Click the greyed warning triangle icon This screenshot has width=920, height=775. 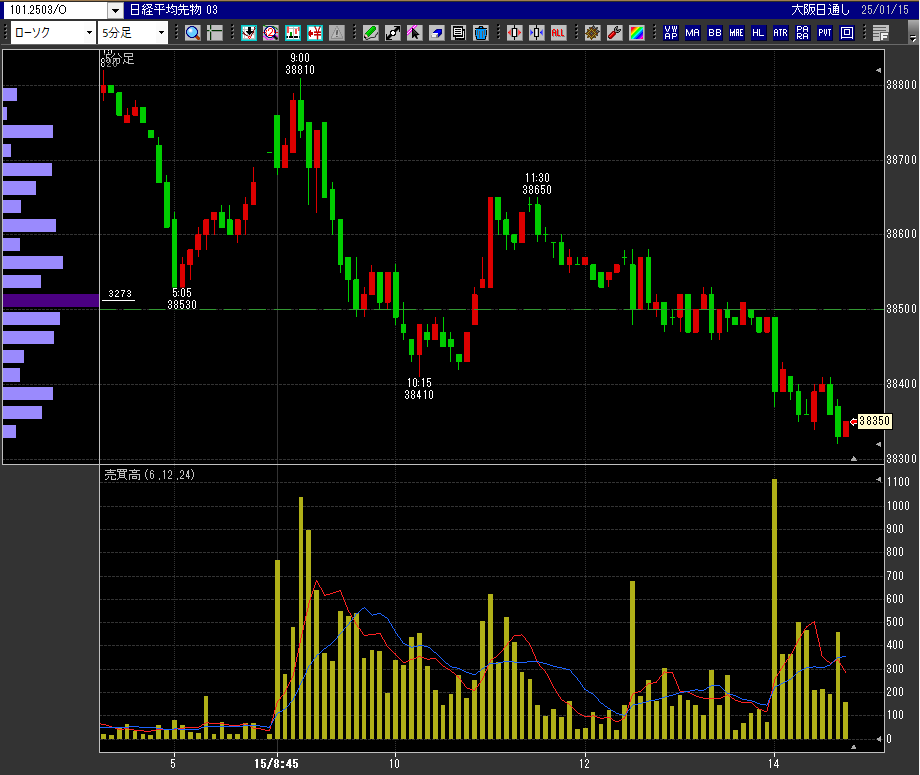337,33
